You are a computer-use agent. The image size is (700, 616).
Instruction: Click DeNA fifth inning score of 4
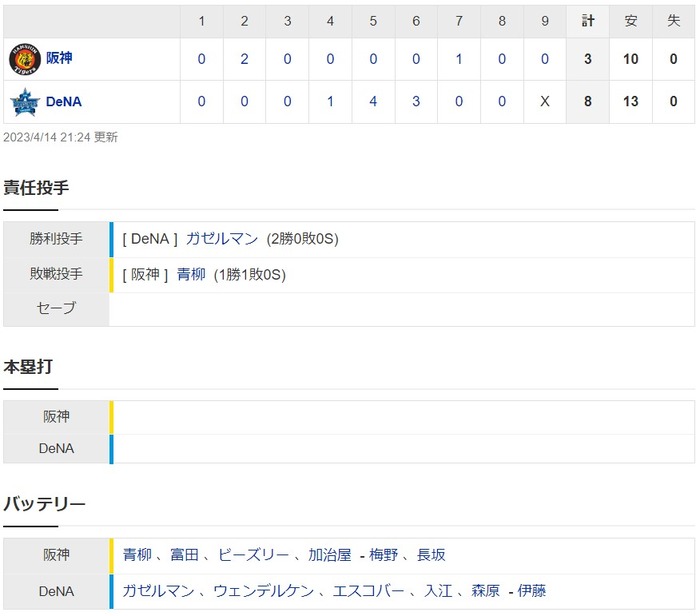click(373, 101)
